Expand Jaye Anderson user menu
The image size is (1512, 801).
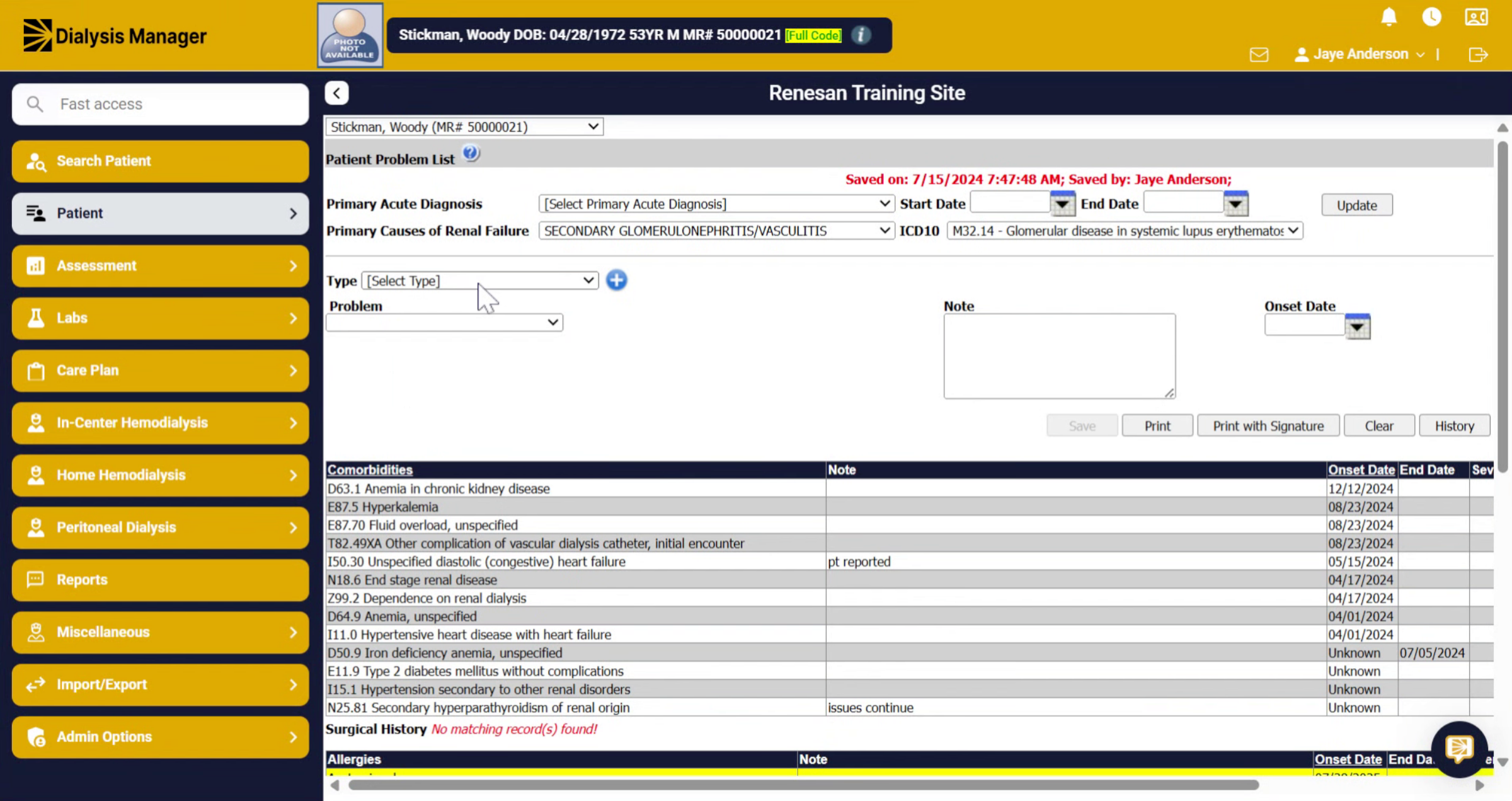pyautogui.click(x=1360, y=54)
